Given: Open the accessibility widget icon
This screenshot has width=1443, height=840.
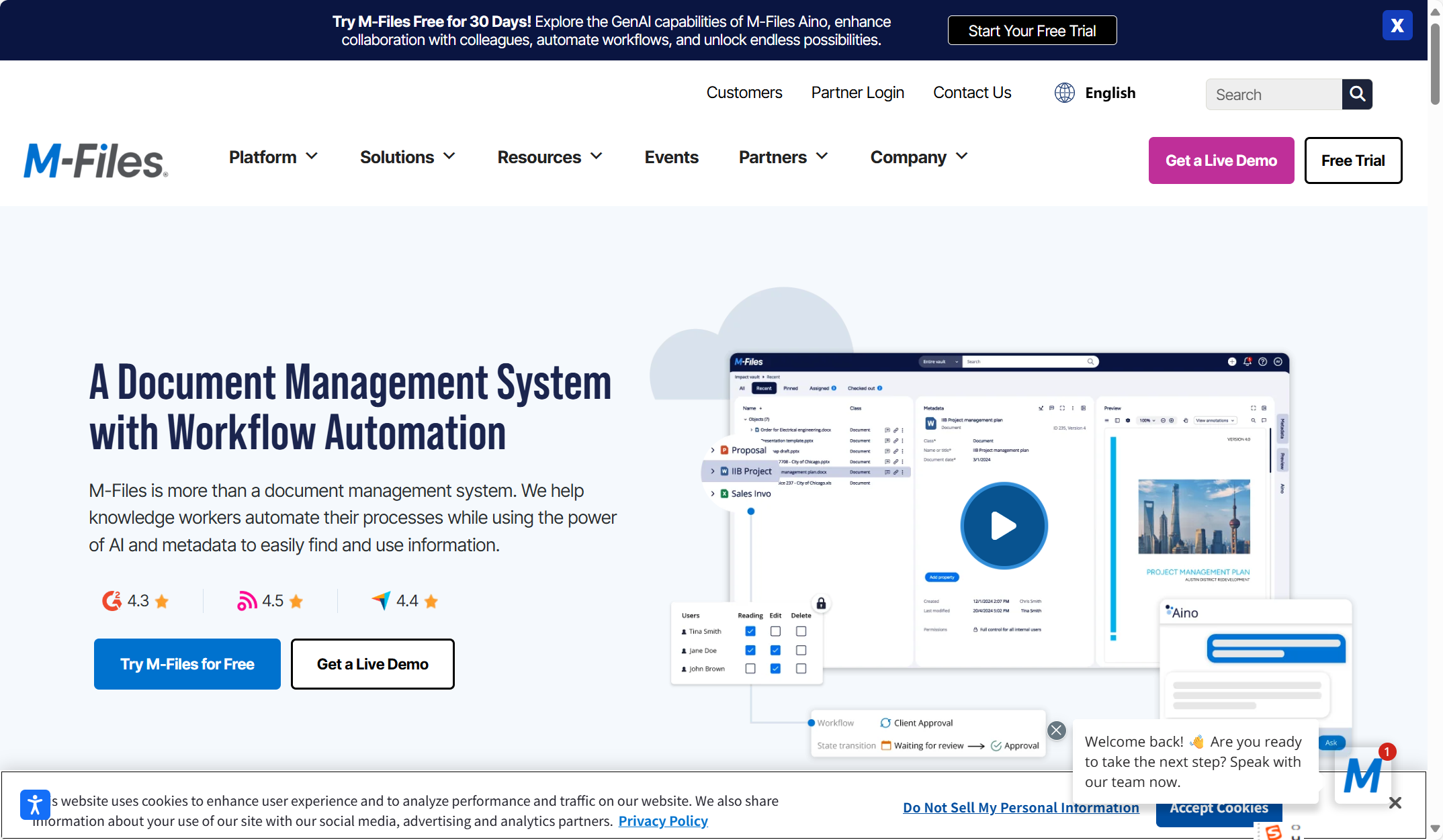Looking at the screenshot, I should (x=35, y=804).
